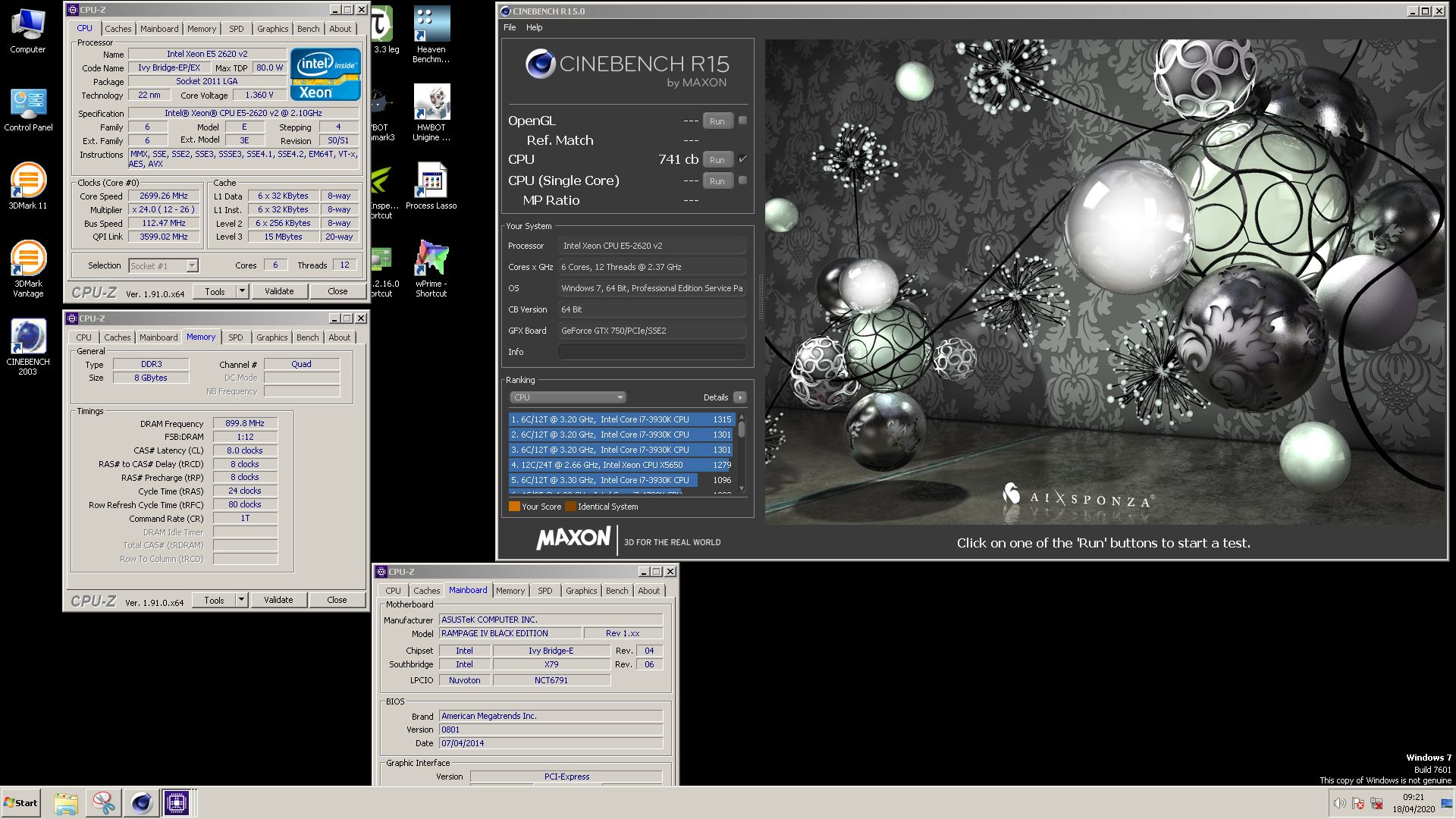Screen dimensions: 1456x819
Task: Run the CPU benchmark
Action: [x=717, y=160]
